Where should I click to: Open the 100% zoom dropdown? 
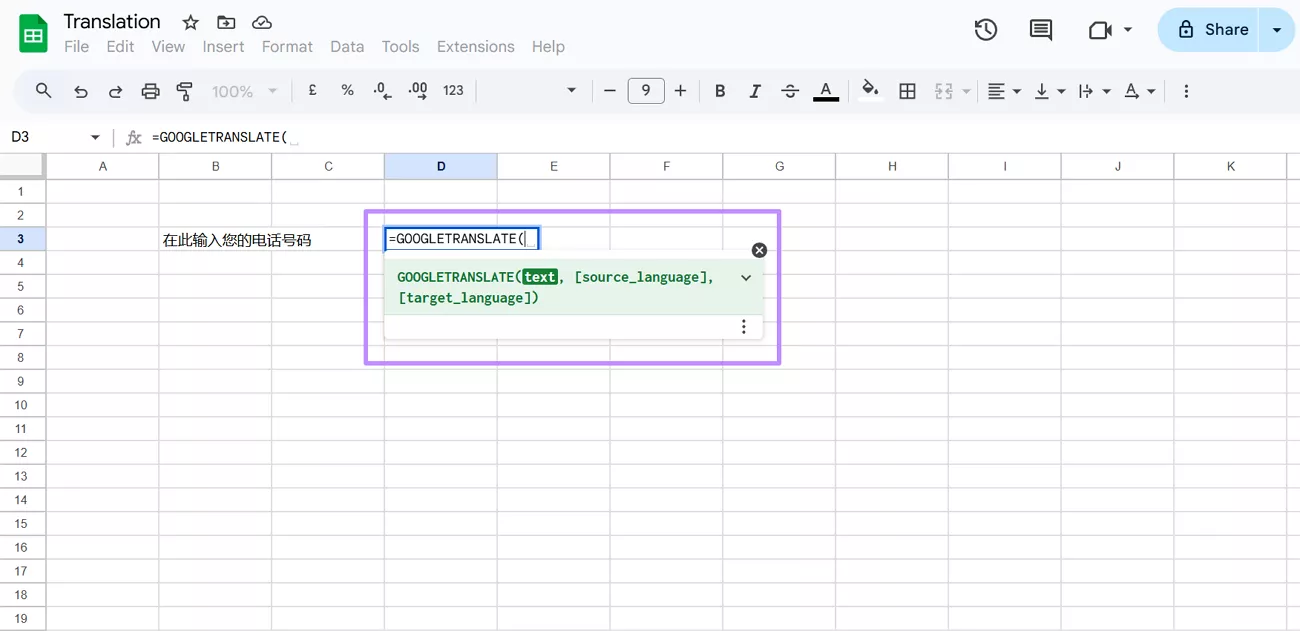245,91
